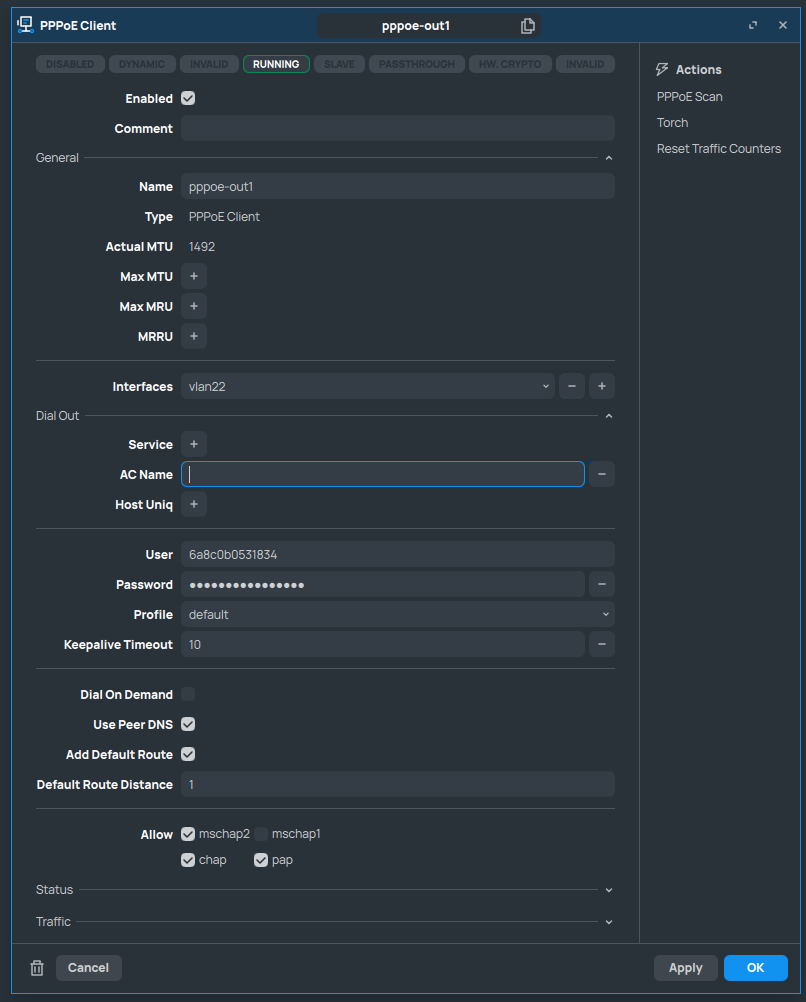Viewport: 806px width, 1002px height.
Task: Uncheck the Enabled checkbox
Action: point(188,98)
